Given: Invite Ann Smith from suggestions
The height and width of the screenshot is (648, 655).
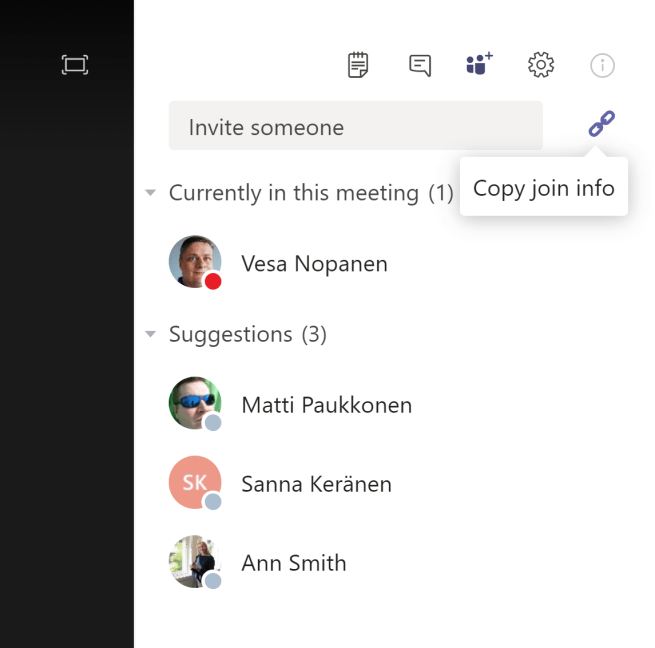Looking at the screenshot, I should pyautogui.click(x=294, y=563).
